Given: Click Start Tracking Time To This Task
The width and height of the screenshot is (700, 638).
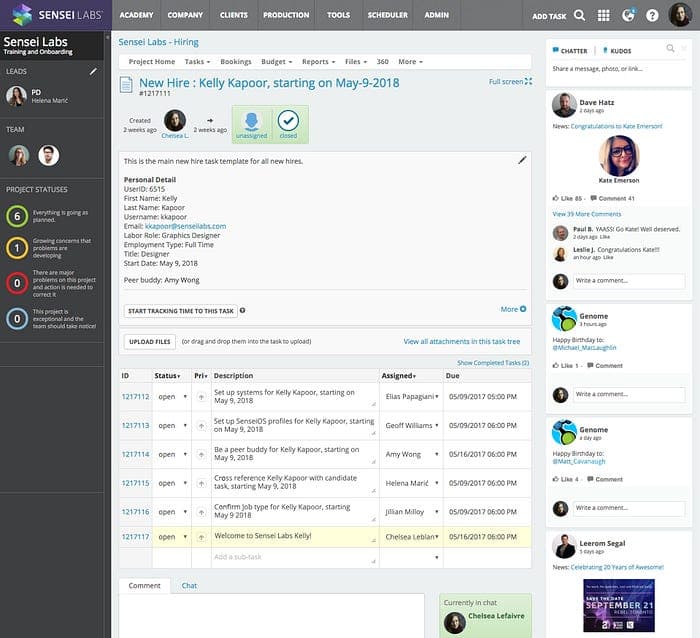Looking at the screenshot, I should [x=181, y=311].
